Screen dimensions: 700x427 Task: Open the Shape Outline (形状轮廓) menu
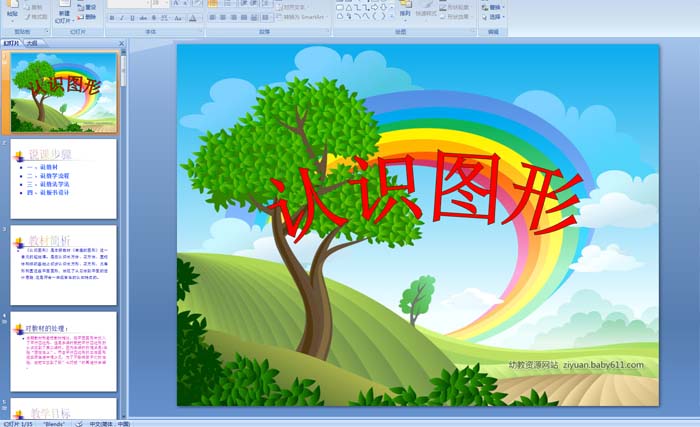[454, 8]
